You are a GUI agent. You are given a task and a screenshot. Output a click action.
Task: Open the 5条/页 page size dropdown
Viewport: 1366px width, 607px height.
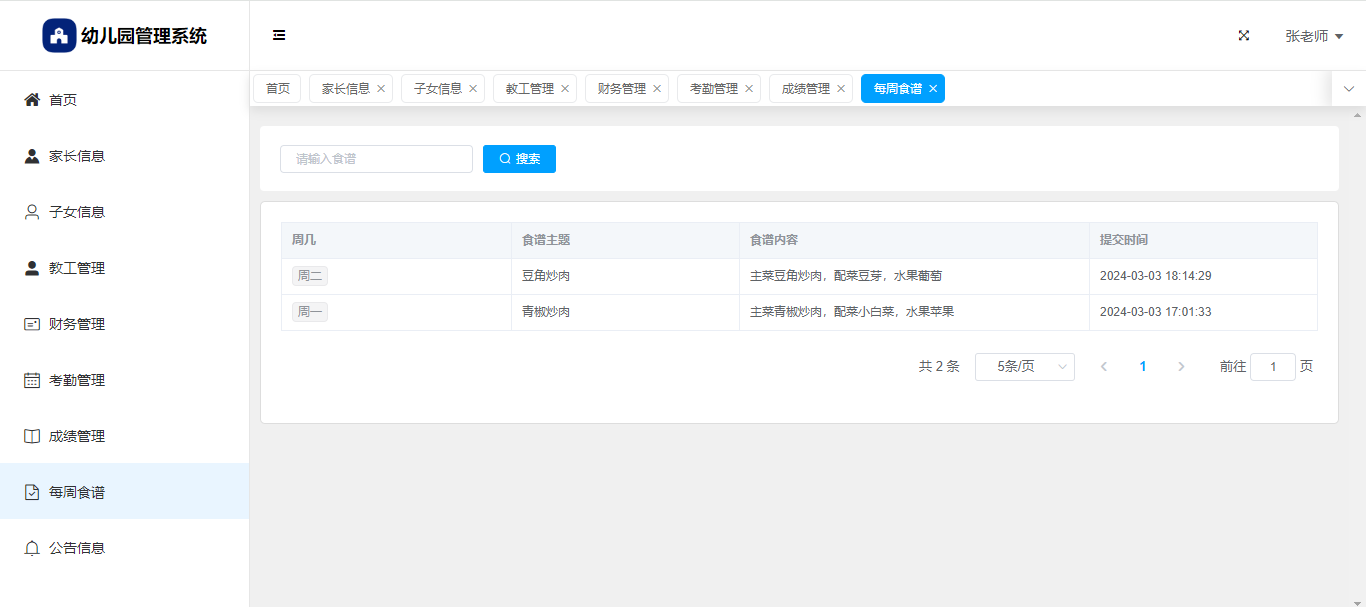pyautogui.click(x=1024, y=367)
